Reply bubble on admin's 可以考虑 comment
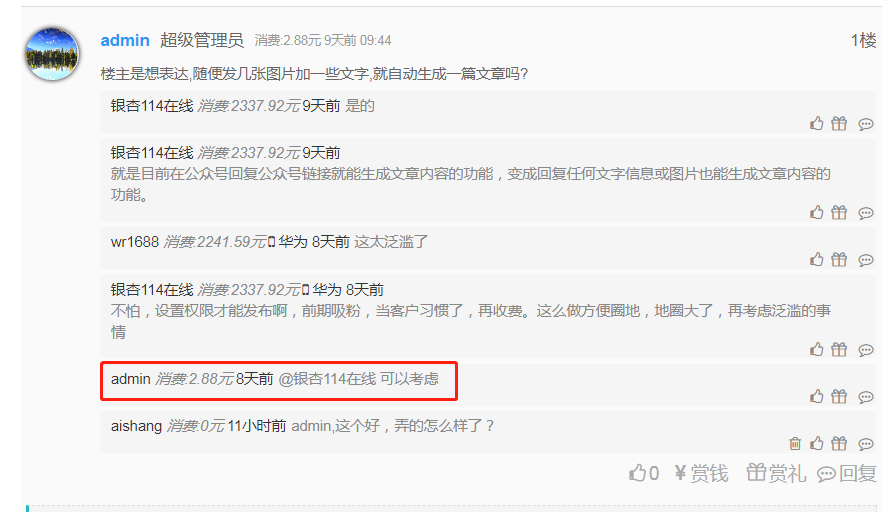890x512 pixels. point(866,397)
